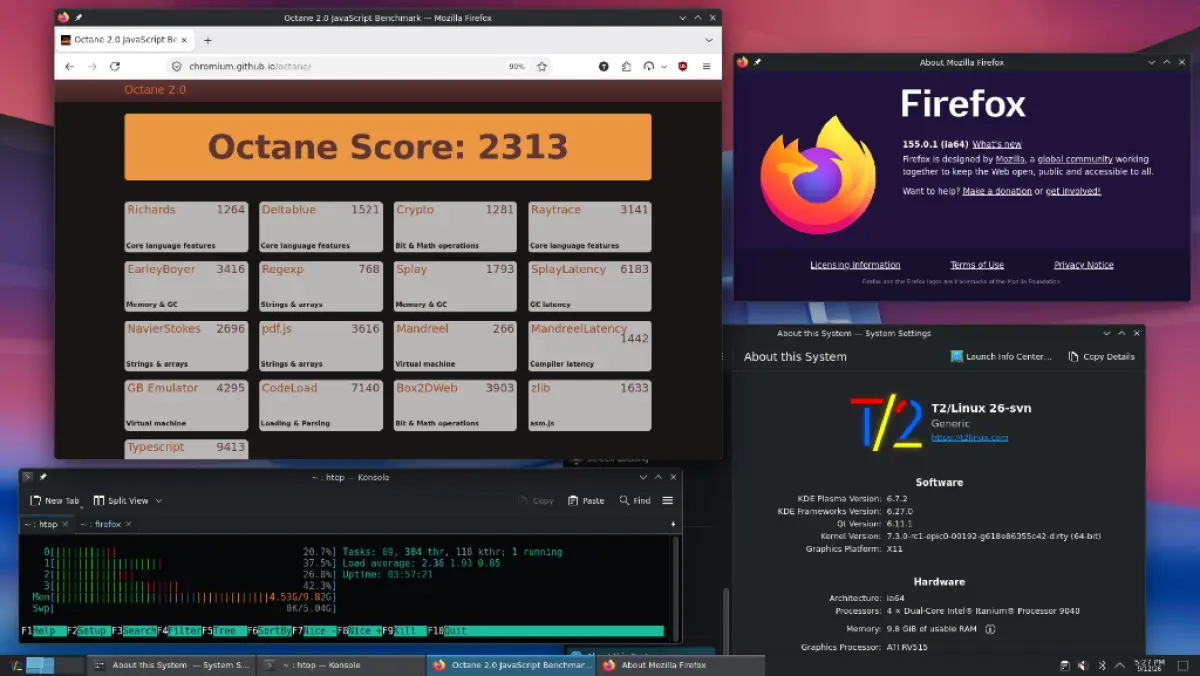Open the Konsole hamburger menu
This screenshot has height=676, width=1200.
tap(668, 501)
